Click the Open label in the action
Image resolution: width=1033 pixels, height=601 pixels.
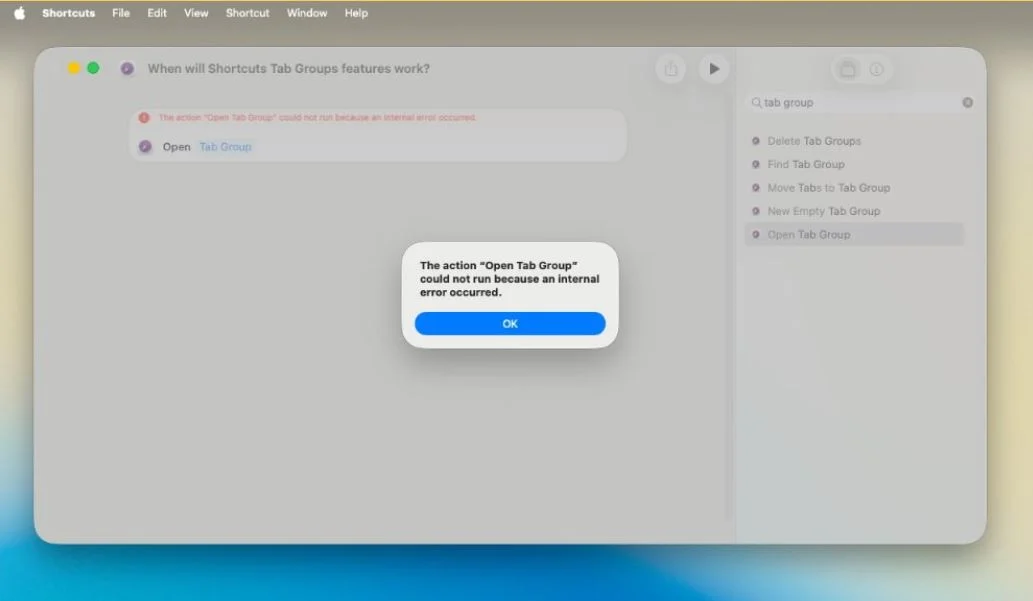(x=177, y=147)
